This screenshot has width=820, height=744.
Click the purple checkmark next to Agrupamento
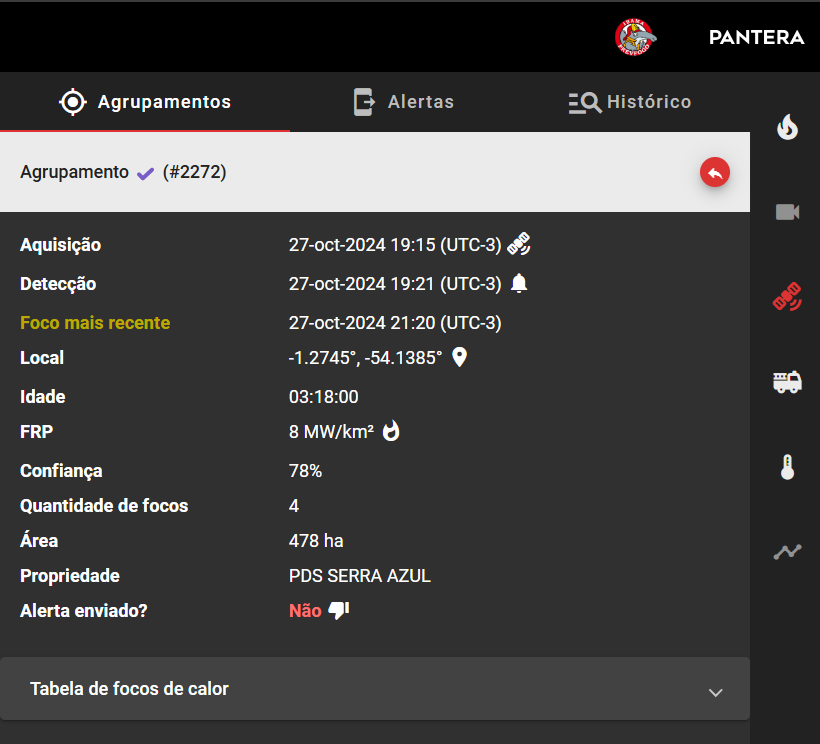tap(145, 173)
